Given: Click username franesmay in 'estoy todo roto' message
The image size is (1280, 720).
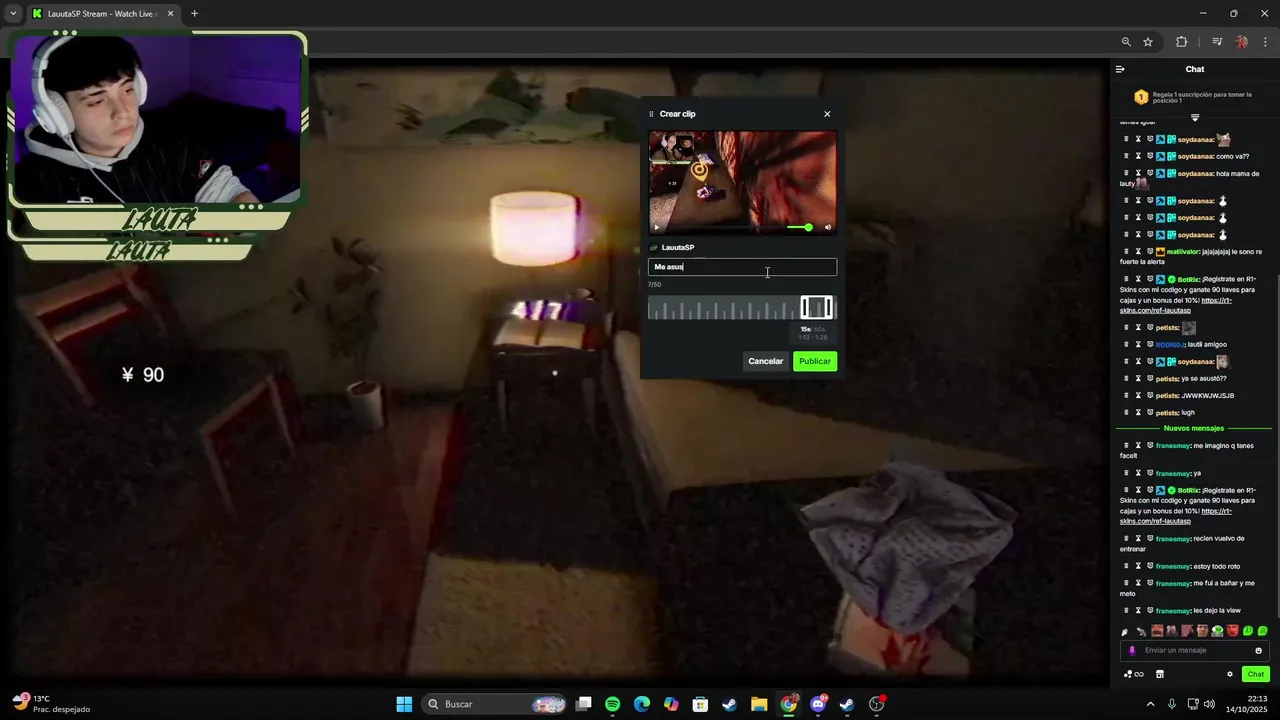Looking at the screenshot, I should click(1173, 567).
